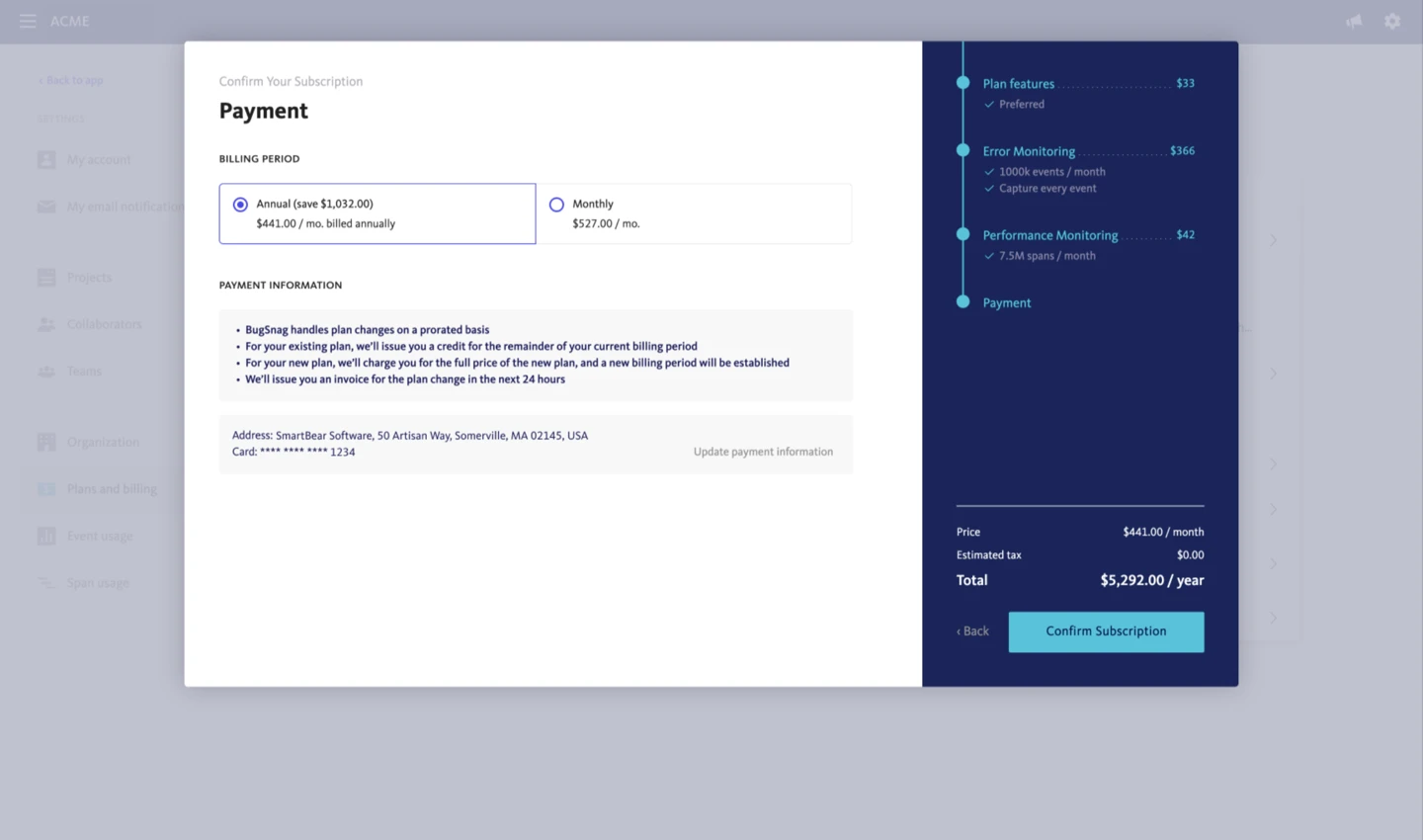The width and height of the screenshot is (1423, 840).
Task: Click the megaphone announcements icon
Action: tap(1354, 21)
